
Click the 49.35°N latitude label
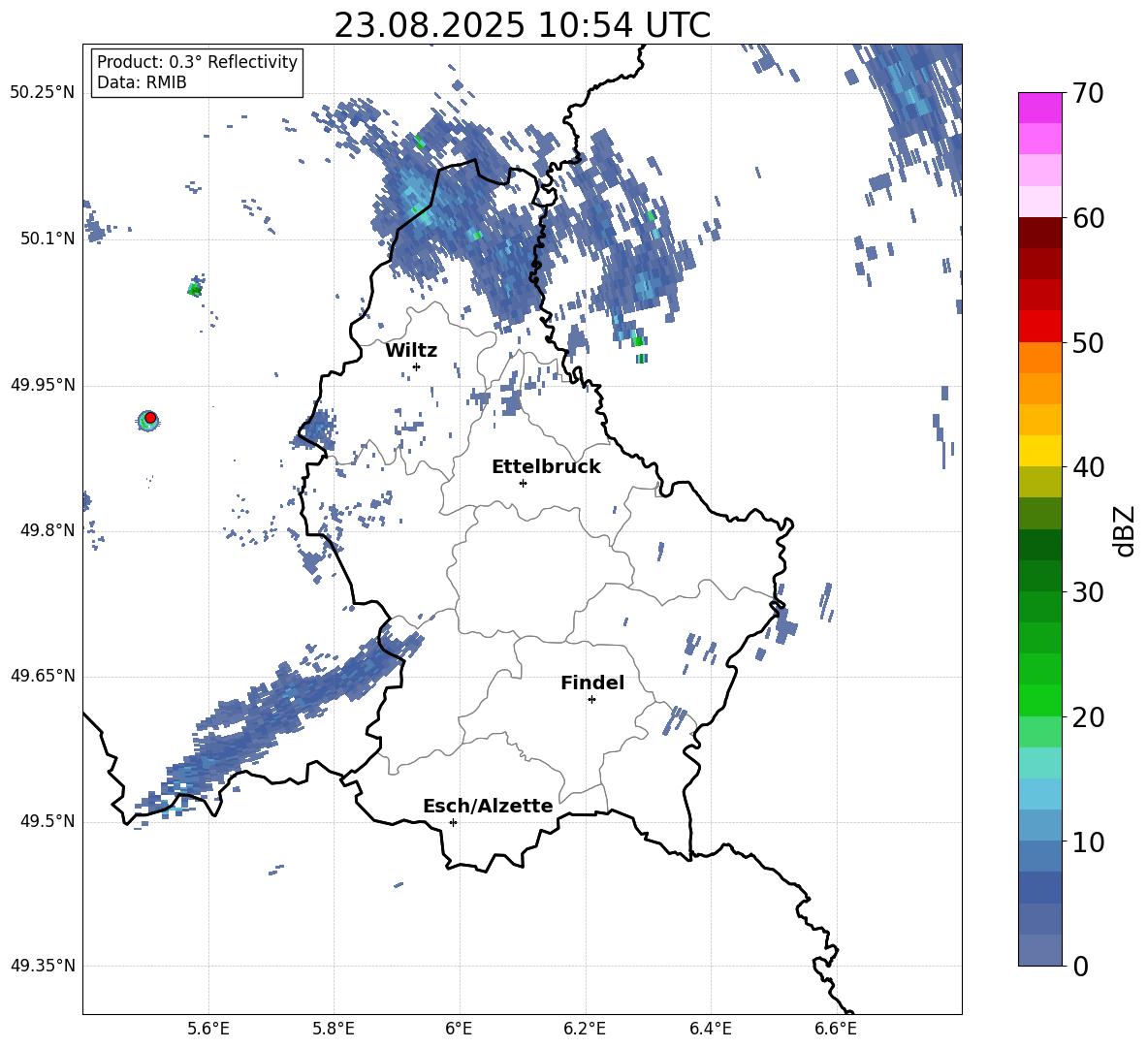(43, 966)
